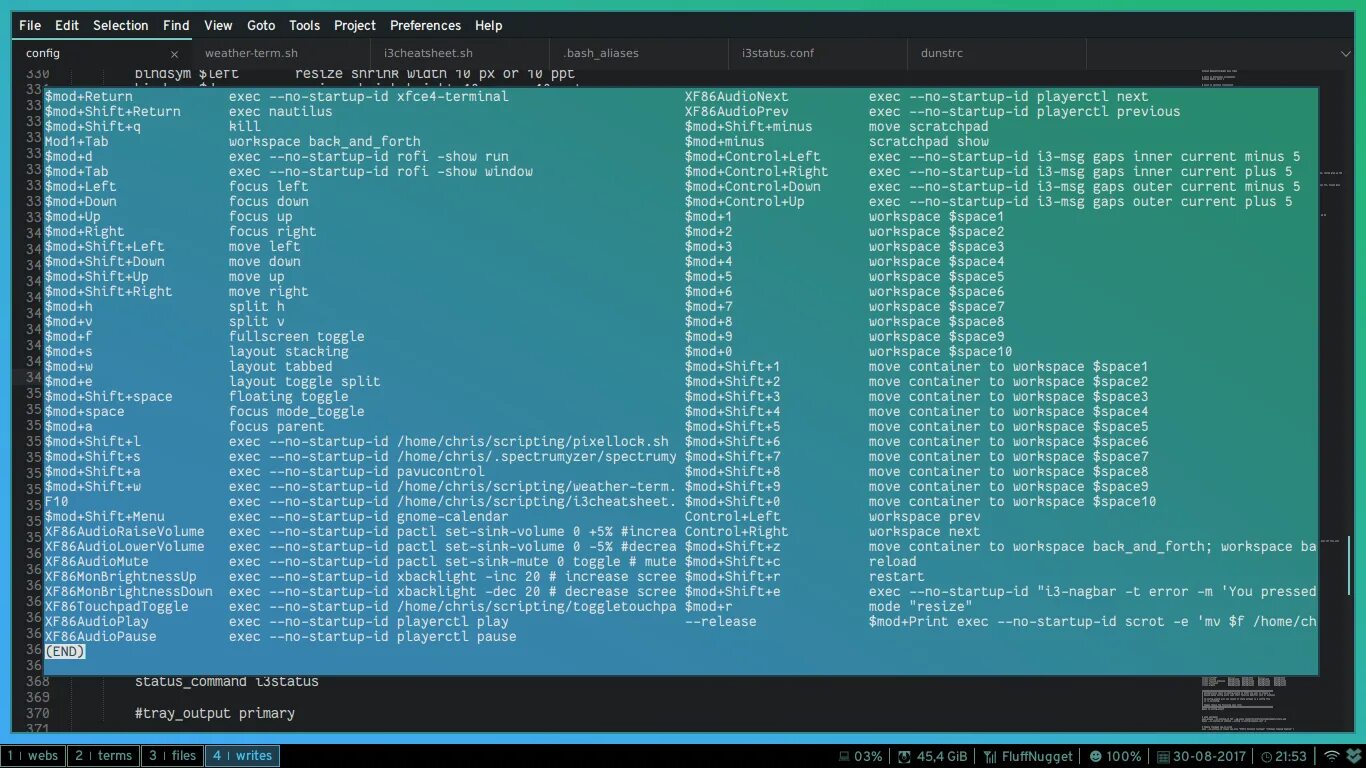1366x768 pixels.
Task: Switch to workspace 2 terms
Action: 103,756
